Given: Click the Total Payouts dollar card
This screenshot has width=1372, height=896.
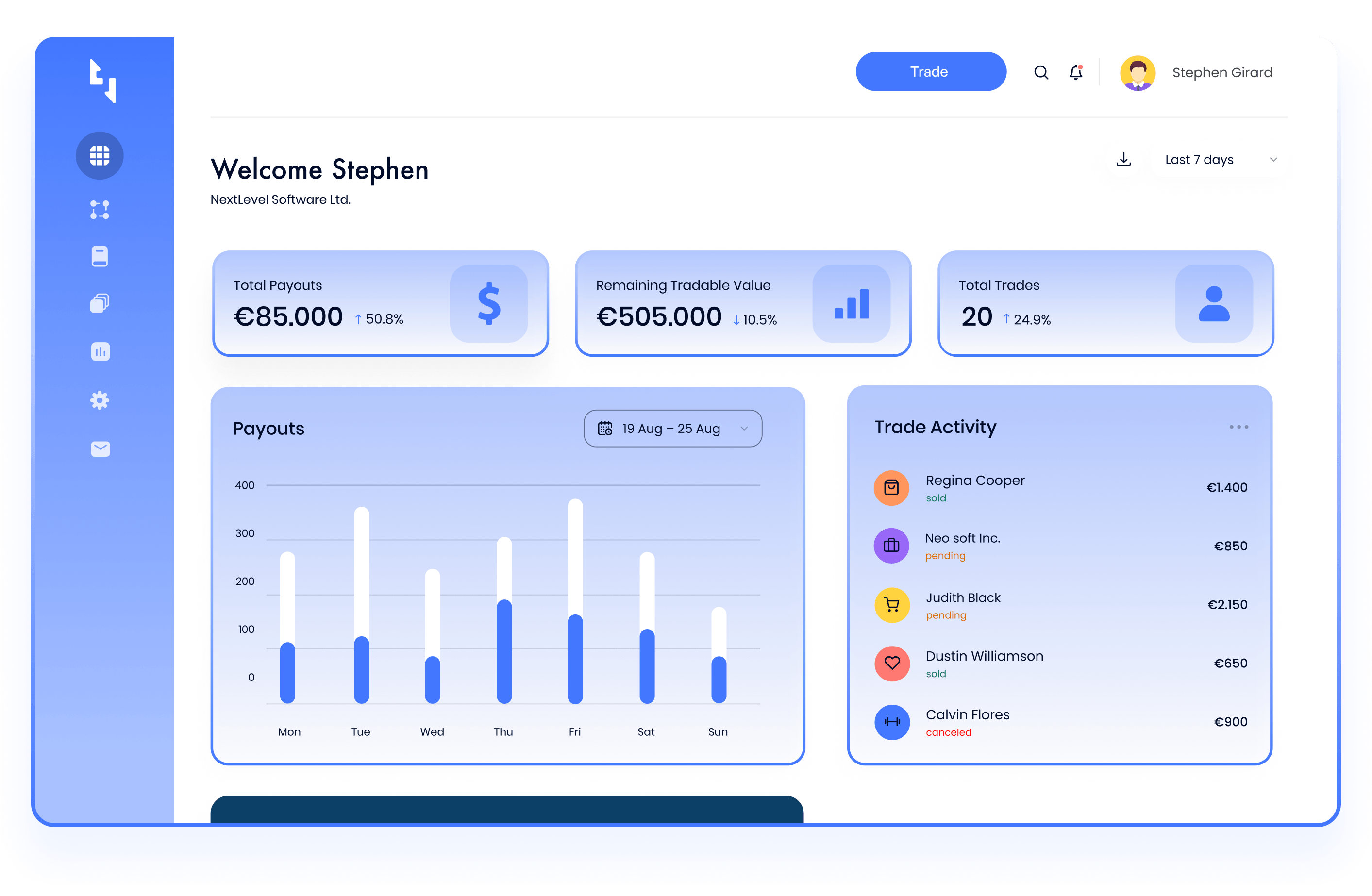Looking at the screenshot, I should coord(380,303).
